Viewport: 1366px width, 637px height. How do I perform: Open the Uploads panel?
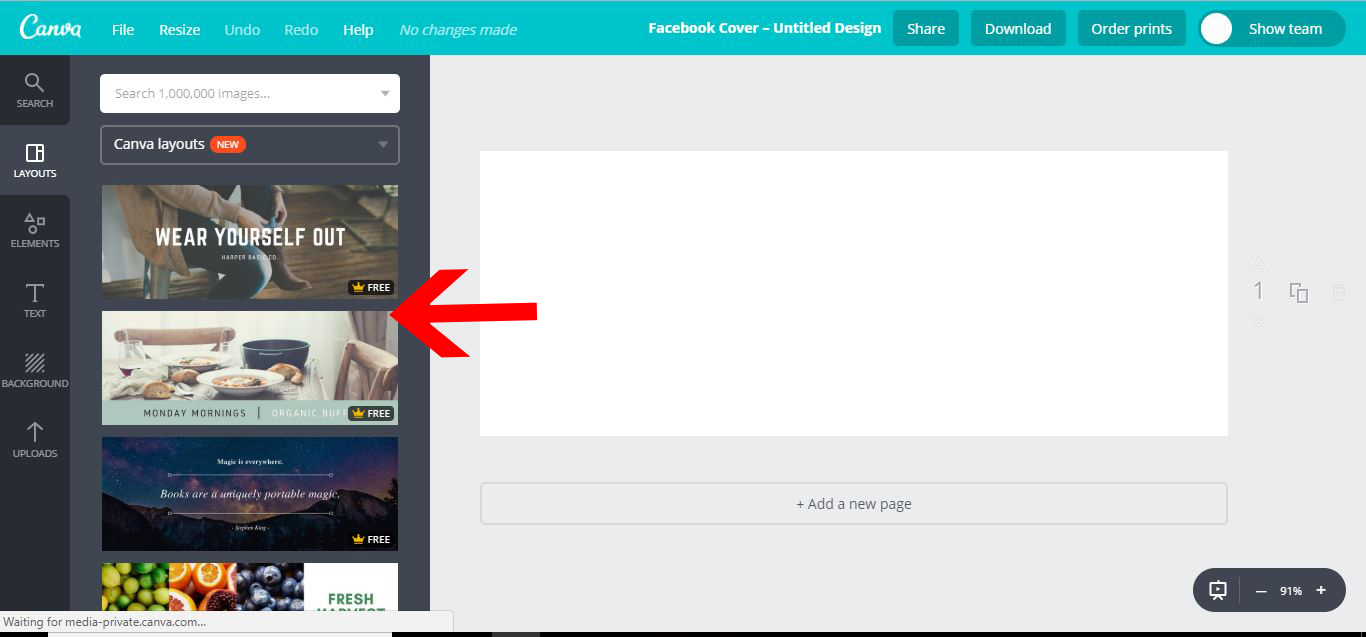click(35, 439)
